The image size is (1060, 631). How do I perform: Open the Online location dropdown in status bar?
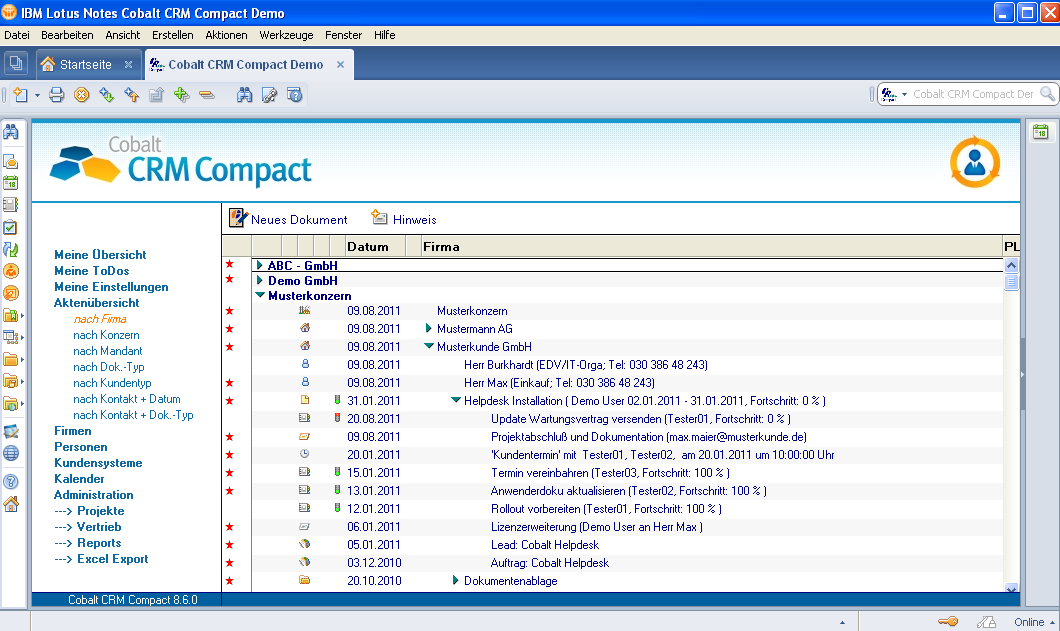pyautogui.click(x=1034, y=622)
